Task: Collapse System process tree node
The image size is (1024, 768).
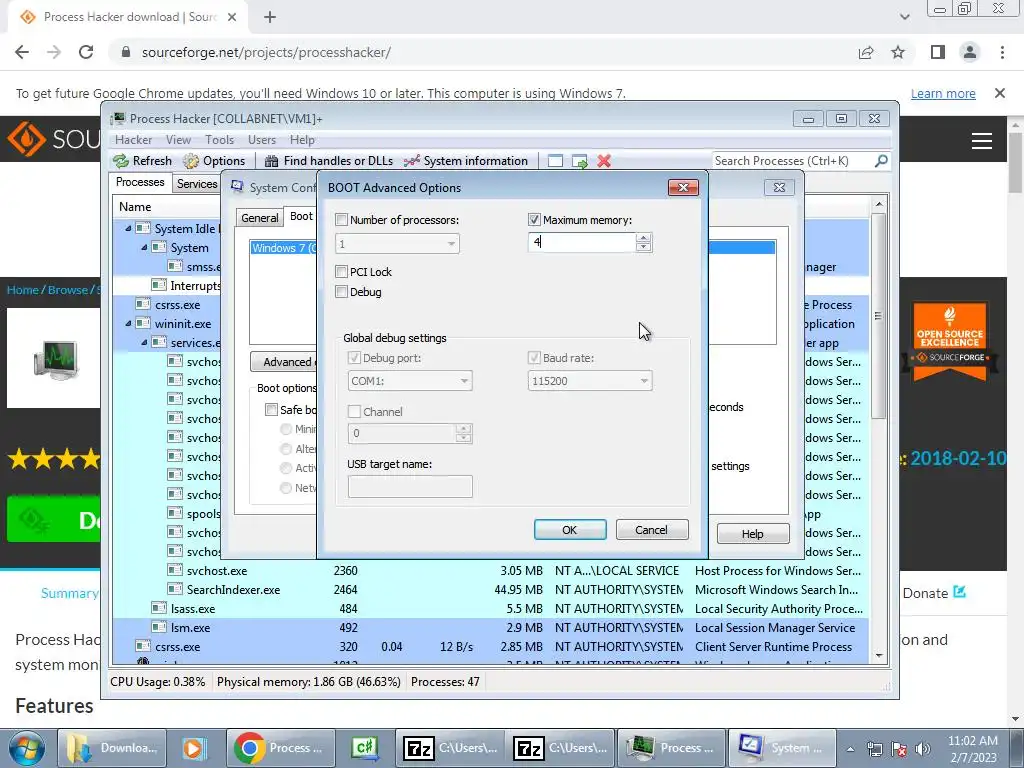Action: (144, 248)
